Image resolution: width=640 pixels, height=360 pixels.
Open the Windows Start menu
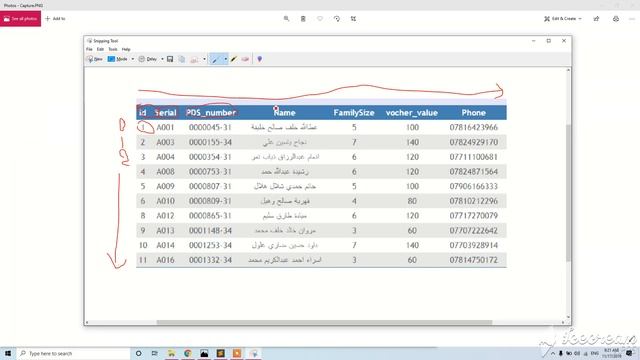[8, 353]
